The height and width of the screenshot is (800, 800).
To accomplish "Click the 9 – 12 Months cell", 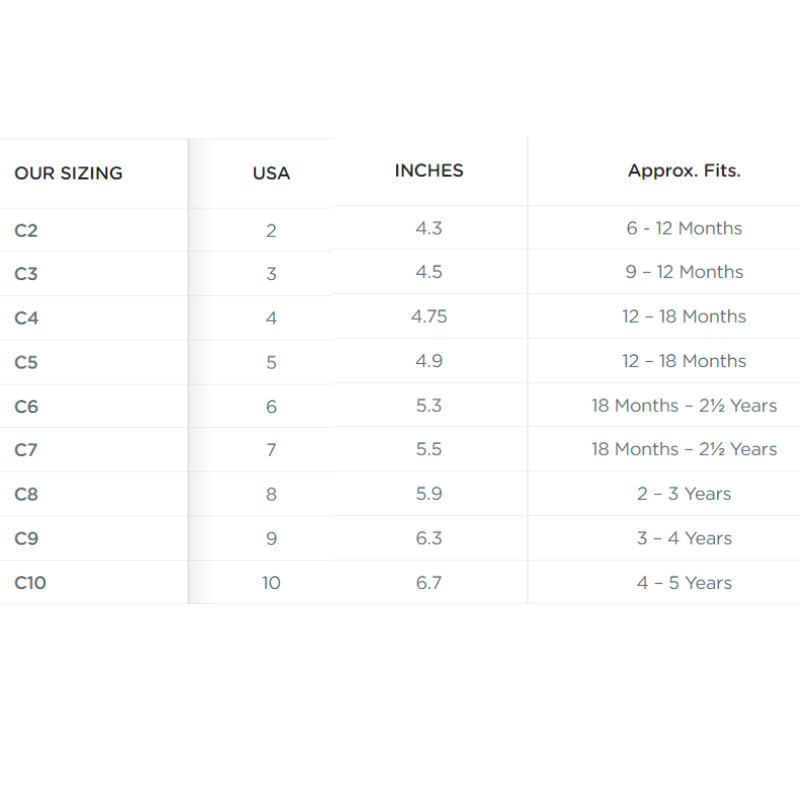I will 684,272.
